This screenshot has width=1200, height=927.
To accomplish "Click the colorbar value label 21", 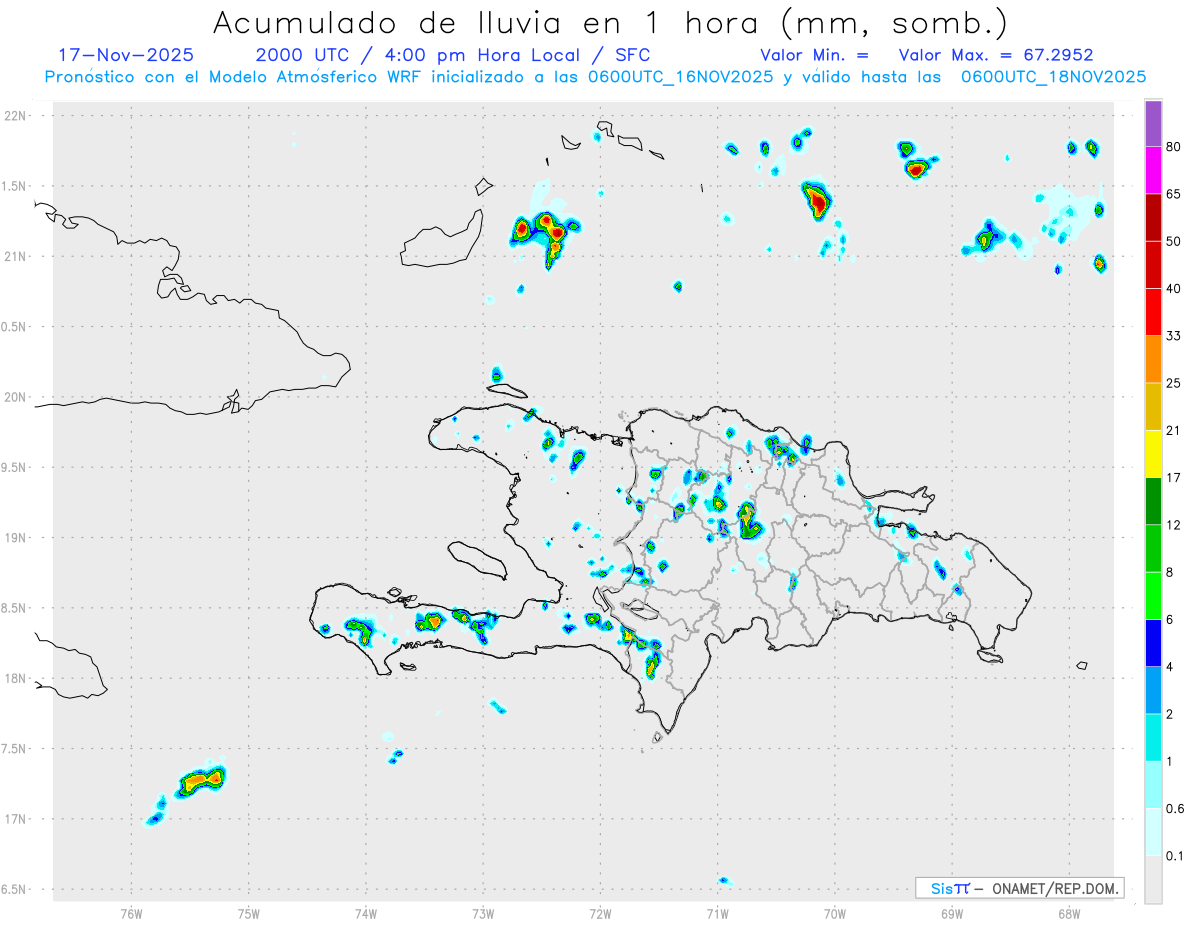I will (1174, 431).
